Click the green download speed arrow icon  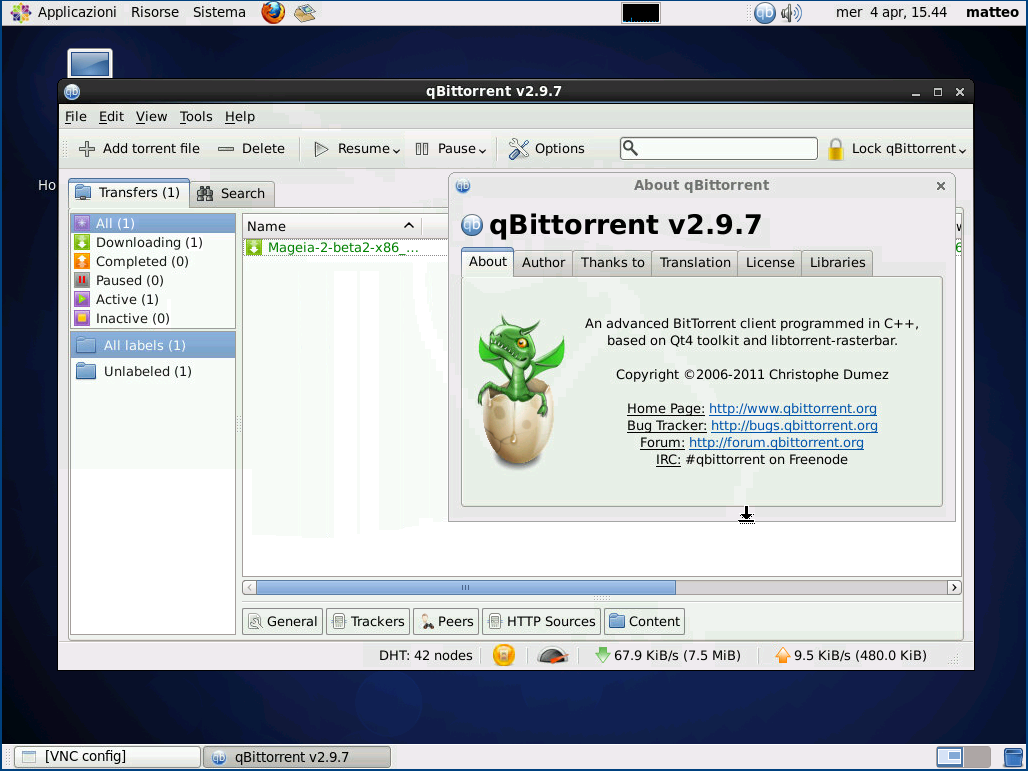[602, 656]
